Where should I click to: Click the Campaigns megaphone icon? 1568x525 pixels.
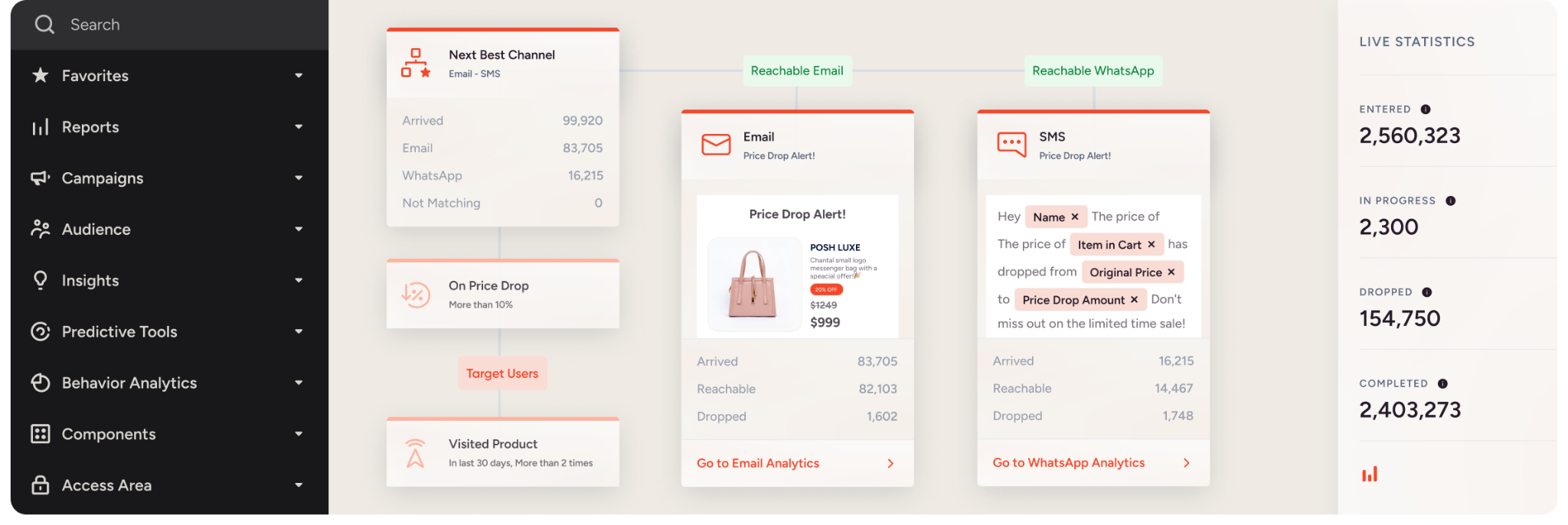tap(41, 178)
